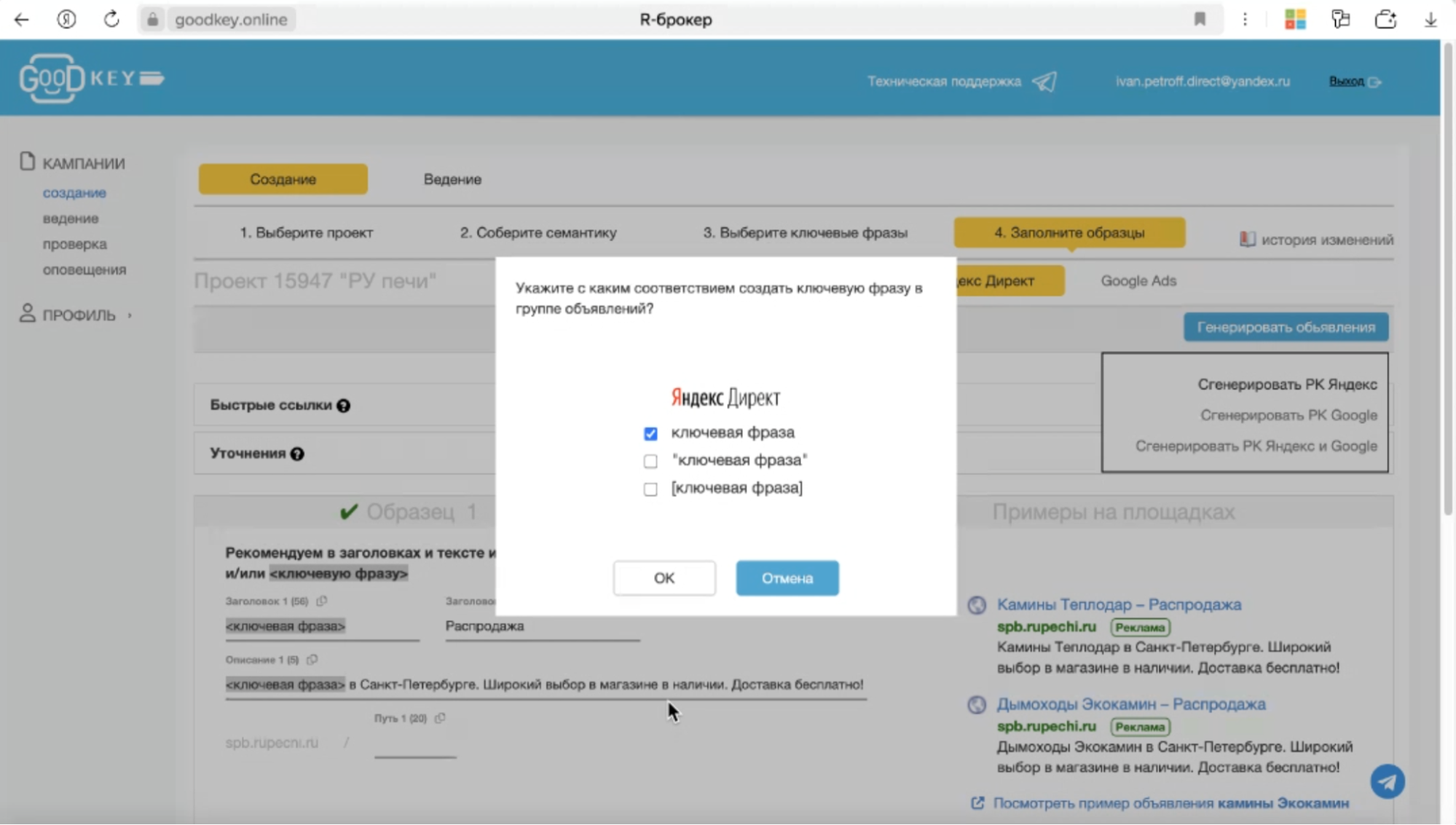The width and height of the screenshot is (1456, 825).
Task: Bookmark this page with the bookmark icon
Action: click(1200, 20)
